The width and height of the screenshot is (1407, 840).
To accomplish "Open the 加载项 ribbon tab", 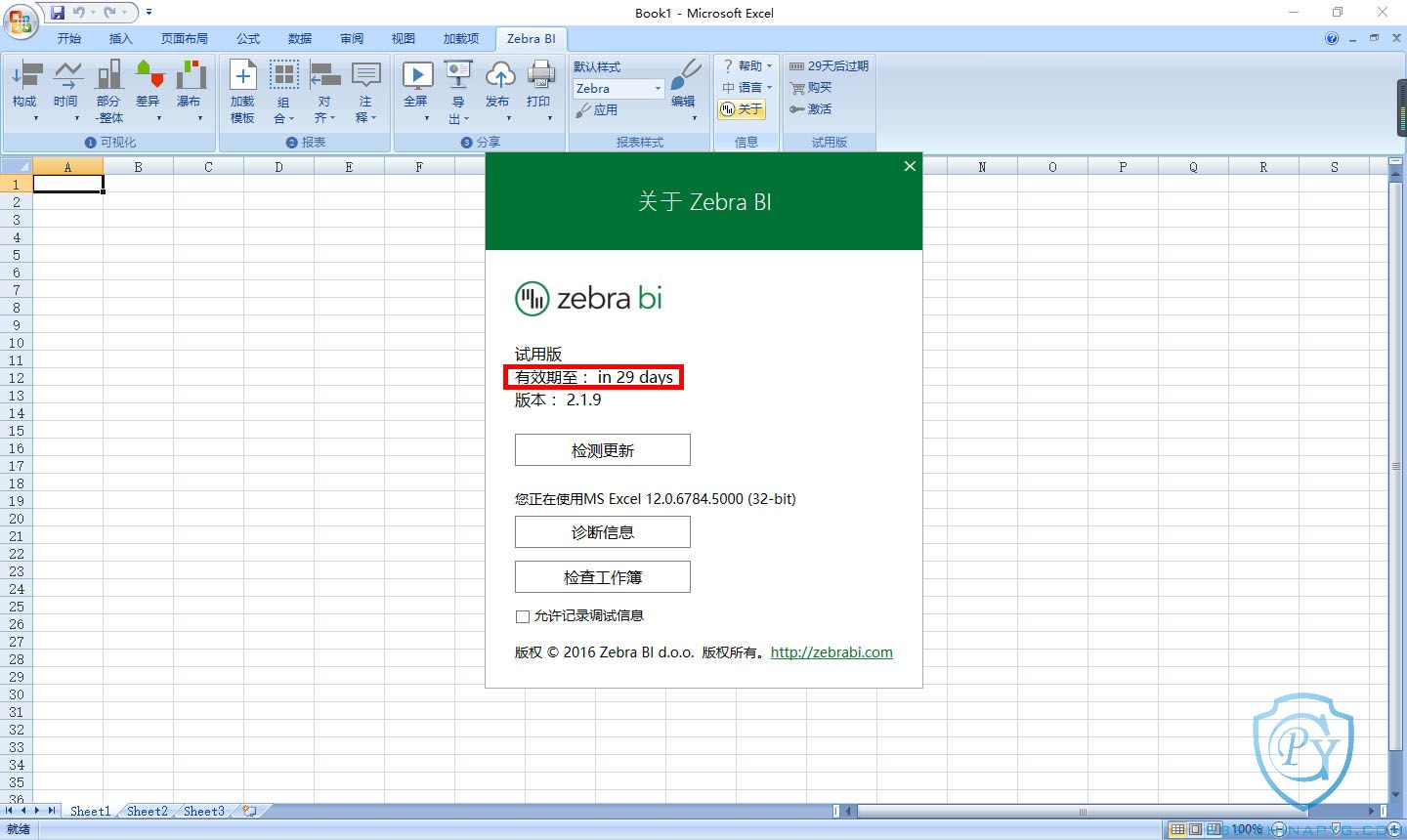I will coord(461,39).
